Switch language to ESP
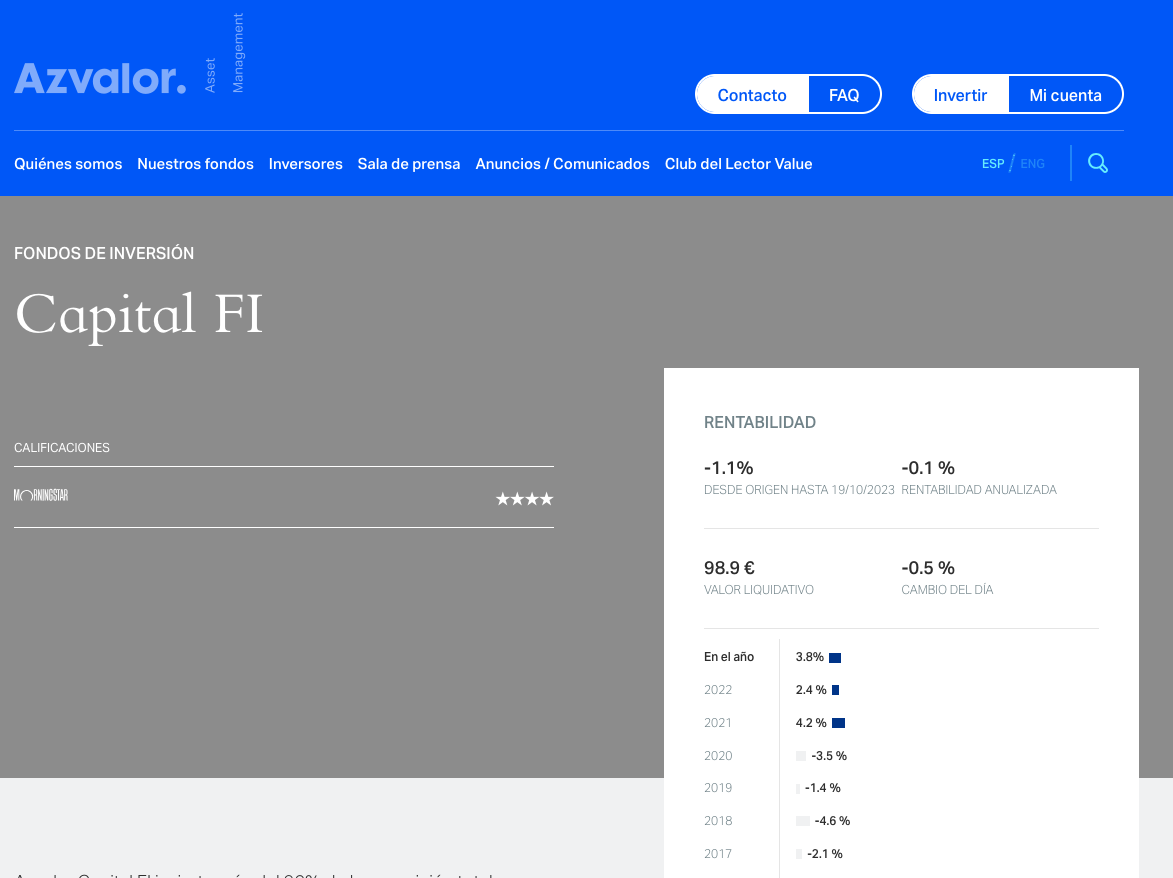The width and height of the screenshot is (1173, 878). (x=993, y=164)
